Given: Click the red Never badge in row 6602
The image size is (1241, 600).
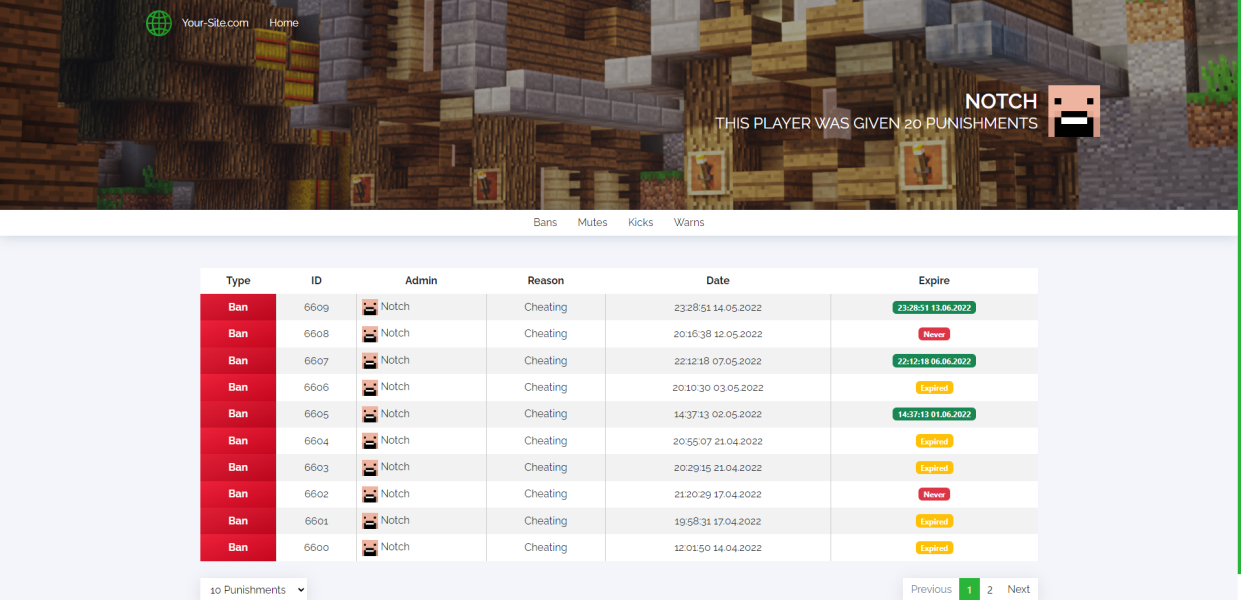Looking at the screenshot, I should click(x=934, y=494).
